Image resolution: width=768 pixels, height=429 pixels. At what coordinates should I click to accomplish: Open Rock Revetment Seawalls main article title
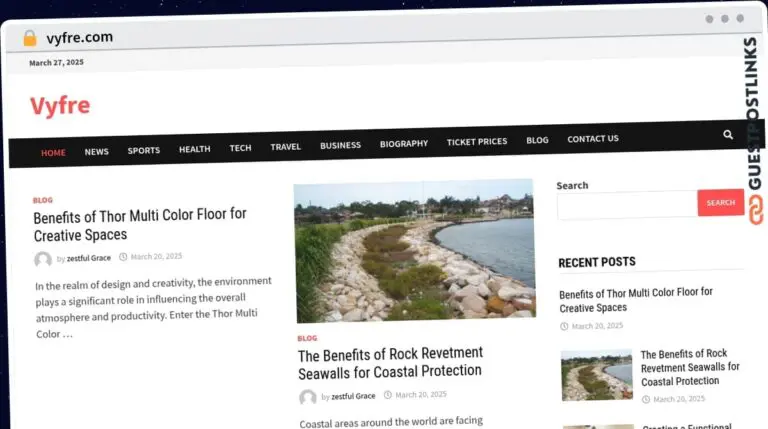(x=390, y=362)
